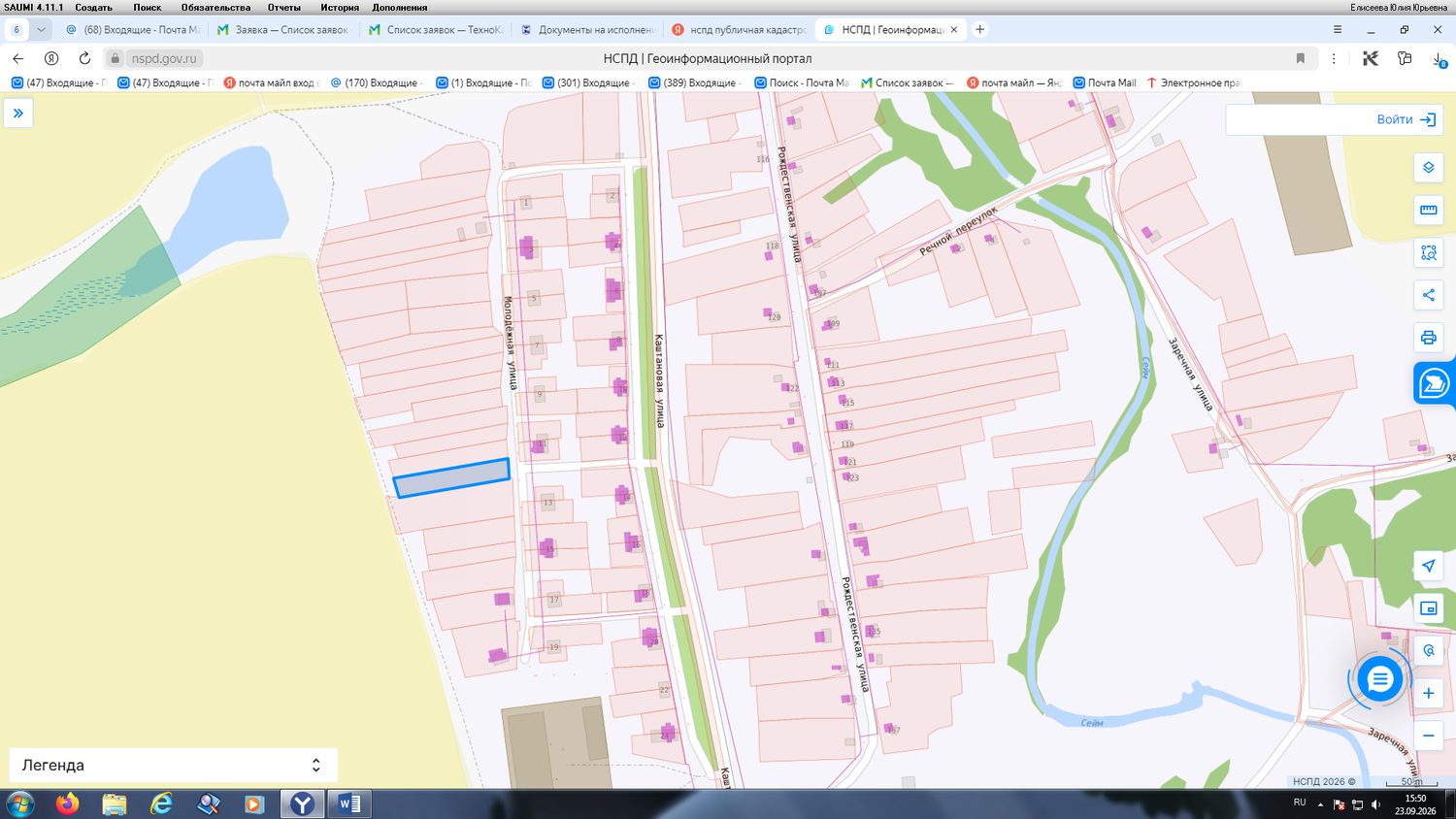Viewport: 1456px width, 819px height.
Task: Print the map using printer icon
Action: (x=1428, y=338)
